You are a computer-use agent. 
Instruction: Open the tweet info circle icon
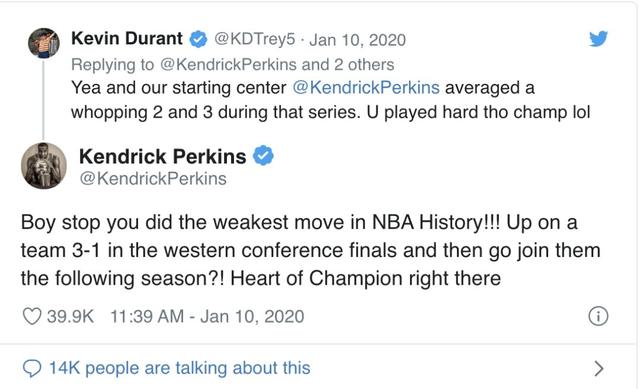(x=598, y=316)
